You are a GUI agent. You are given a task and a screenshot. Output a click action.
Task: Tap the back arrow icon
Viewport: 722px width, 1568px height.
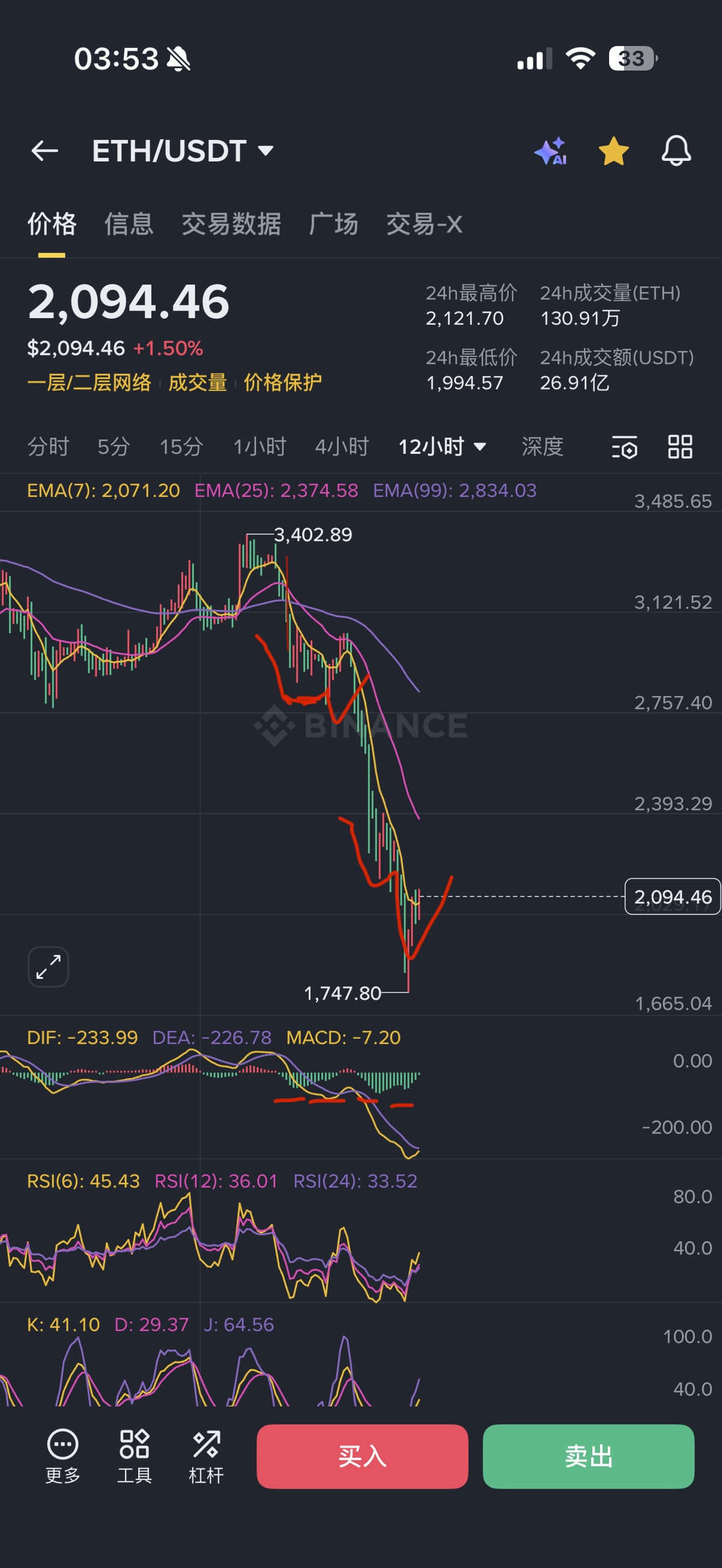[44, 151]
